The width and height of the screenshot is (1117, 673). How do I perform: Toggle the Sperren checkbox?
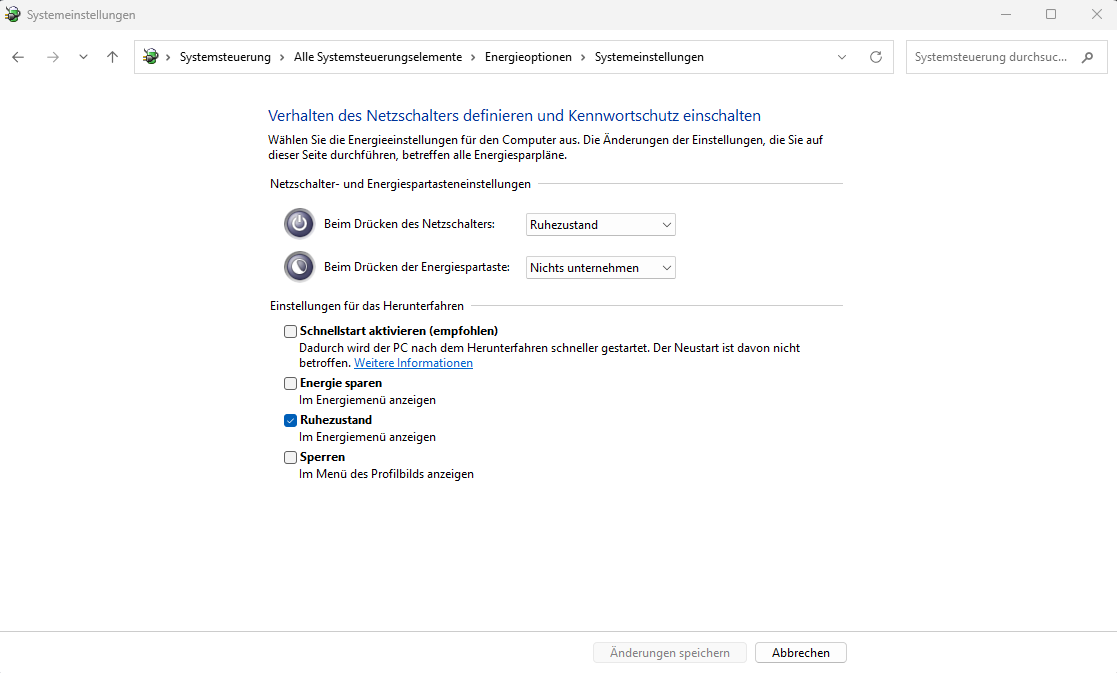pos(291,457)
